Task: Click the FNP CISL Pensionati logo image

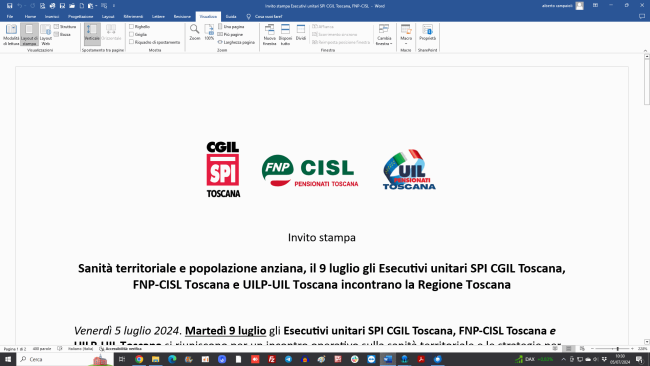Action: pyautogui.click(x=310, y=170)
